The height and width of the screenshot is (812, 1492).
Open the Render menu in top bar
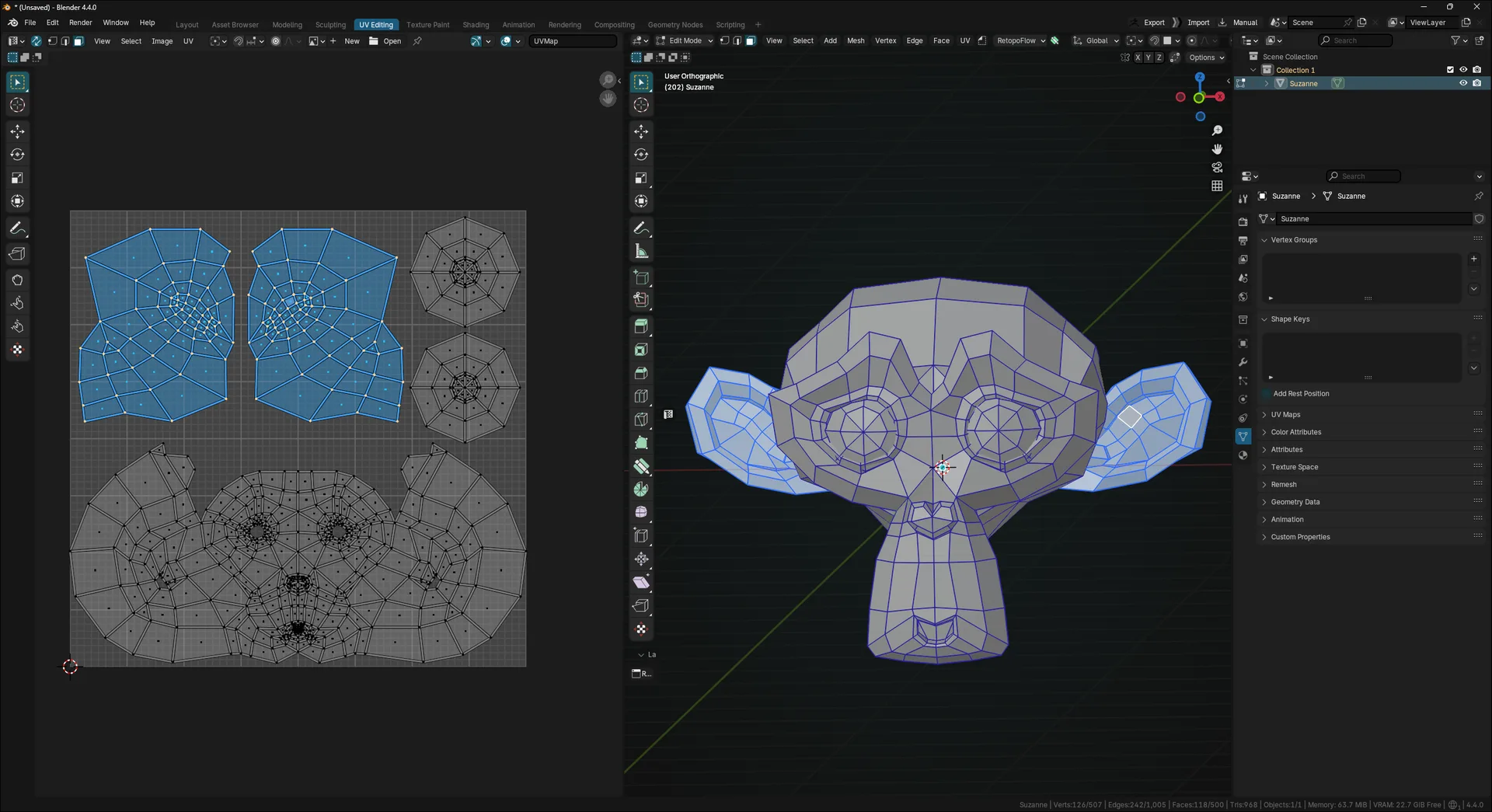point(80,23)
